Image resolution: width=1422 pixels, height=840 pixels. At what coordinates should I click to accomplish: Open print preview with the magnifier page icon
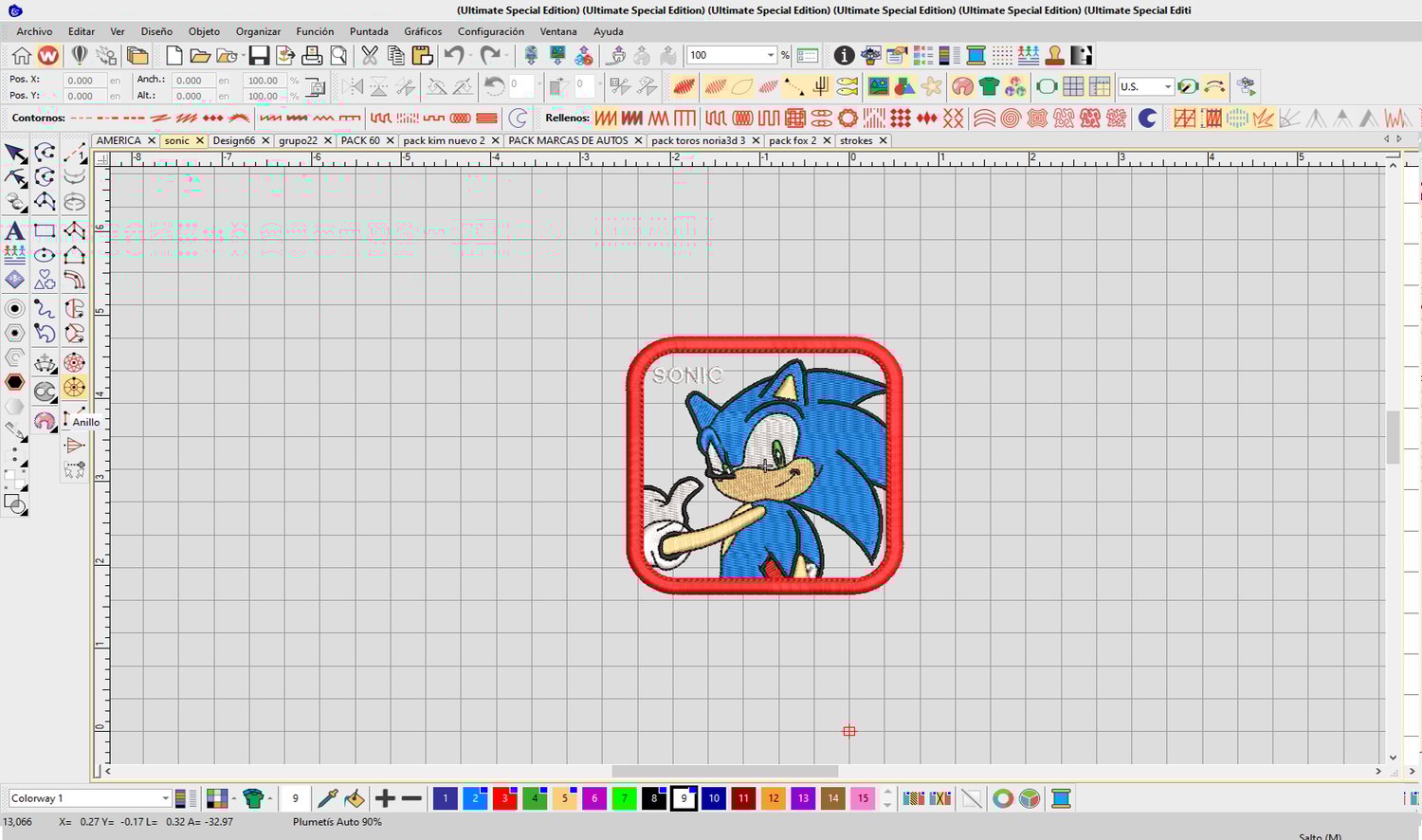click(338, 55)
